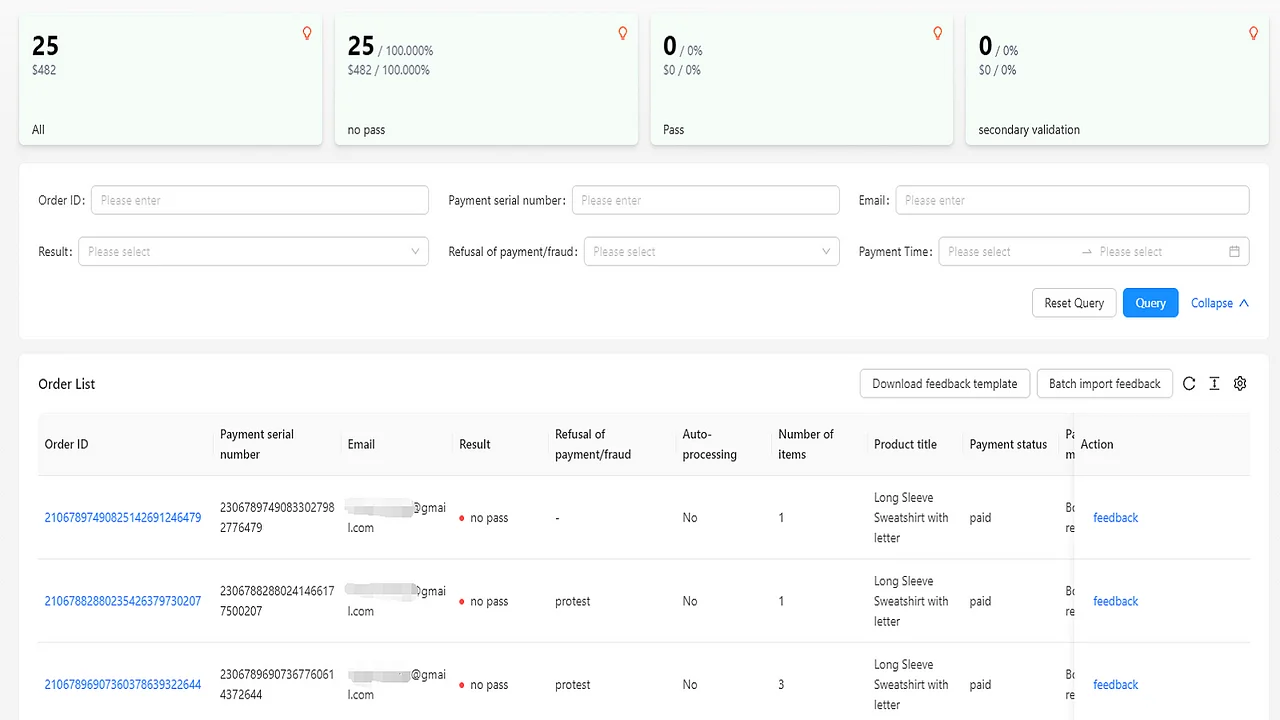Select the no pass summary card

coord(486,80)
